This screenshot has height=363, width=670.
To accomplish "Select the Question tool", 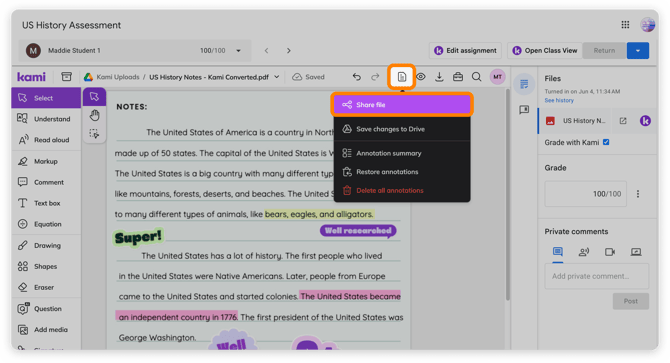I will (46, 309).
